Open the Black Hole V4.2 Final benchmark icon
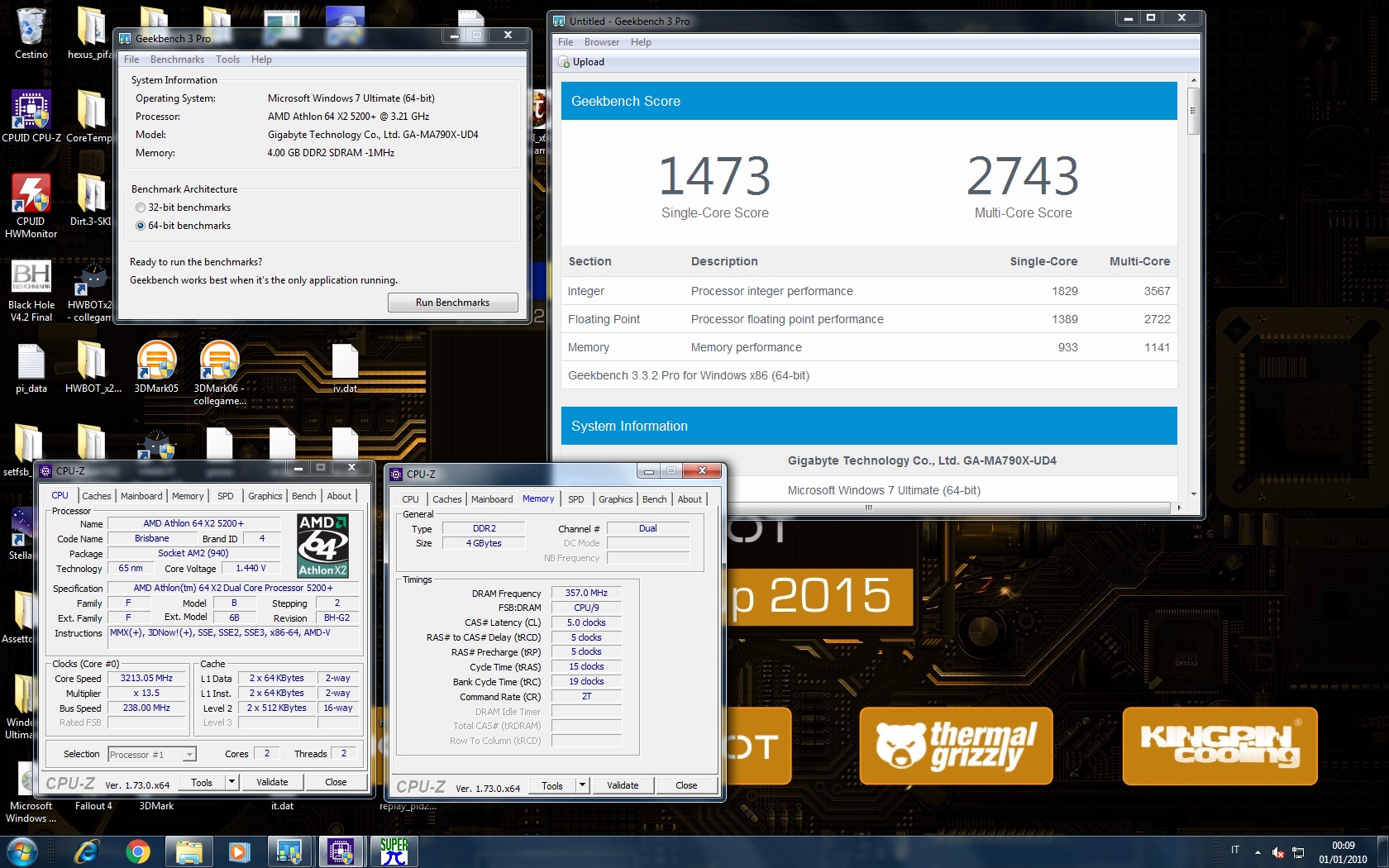This screenshot has width=1389, height=868. pyautogui.click(x=31, y=289)
